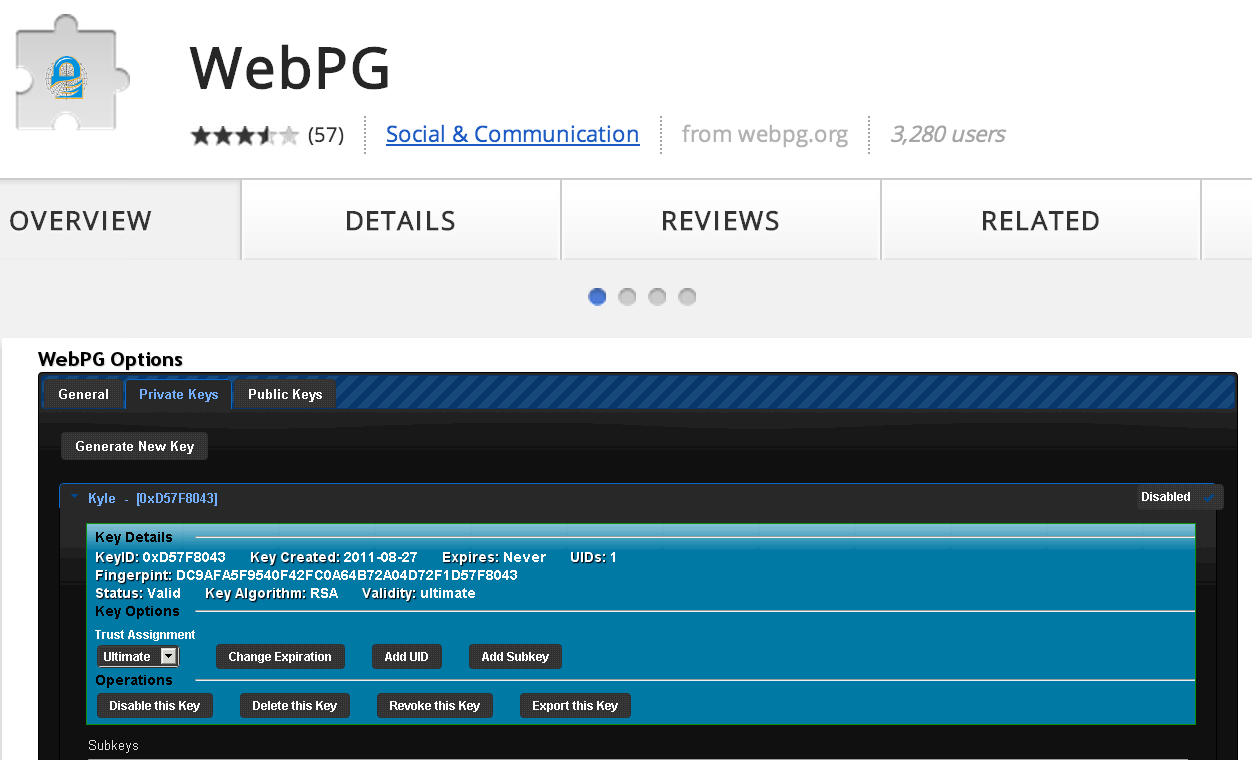Click 'Validity: ultimate' text
This screenshot has height=760, width=1252.
[x=419, y=593]
